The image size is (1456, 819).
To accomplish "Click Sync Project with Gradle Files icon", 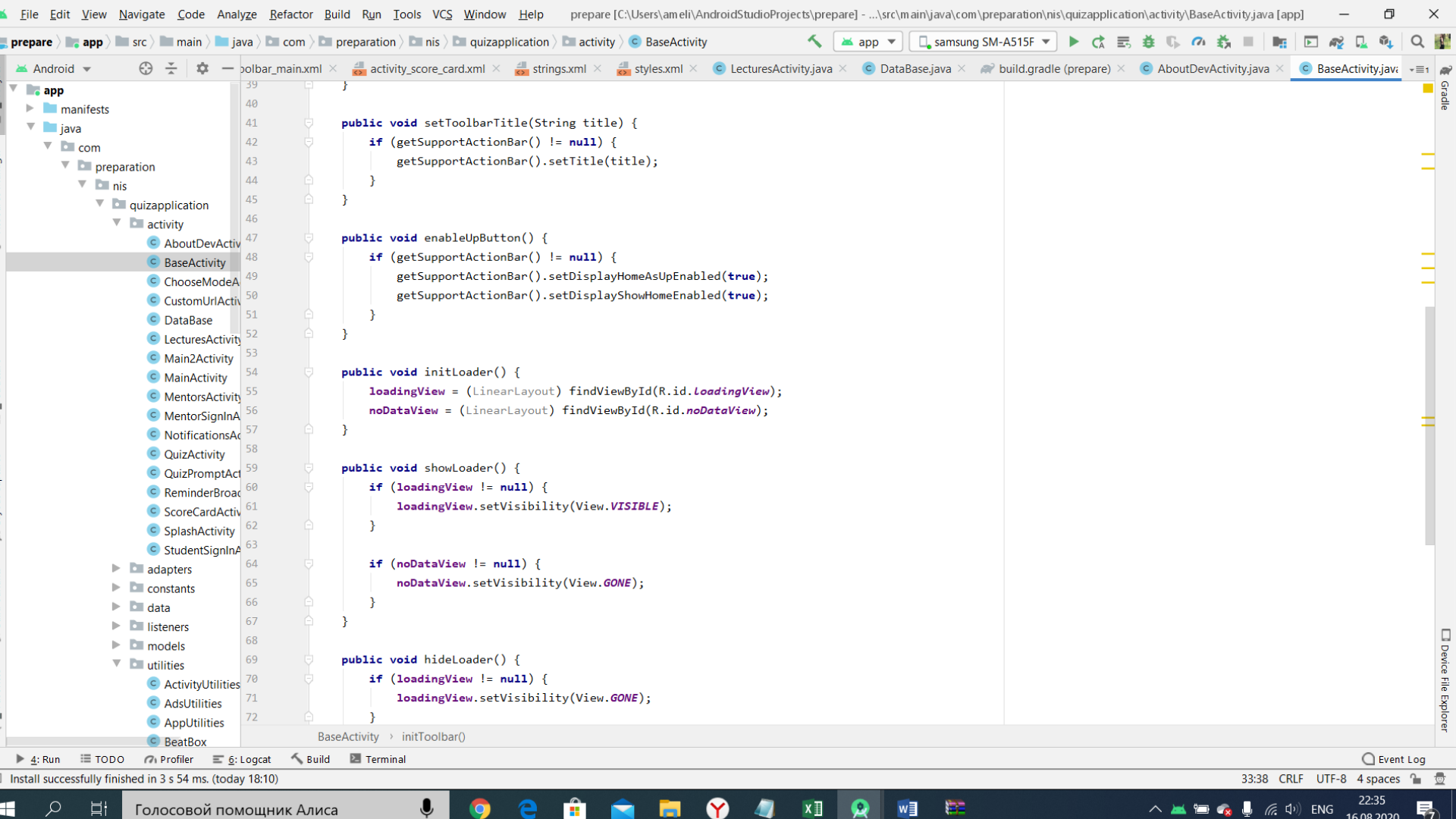I will click(1336, 42).
